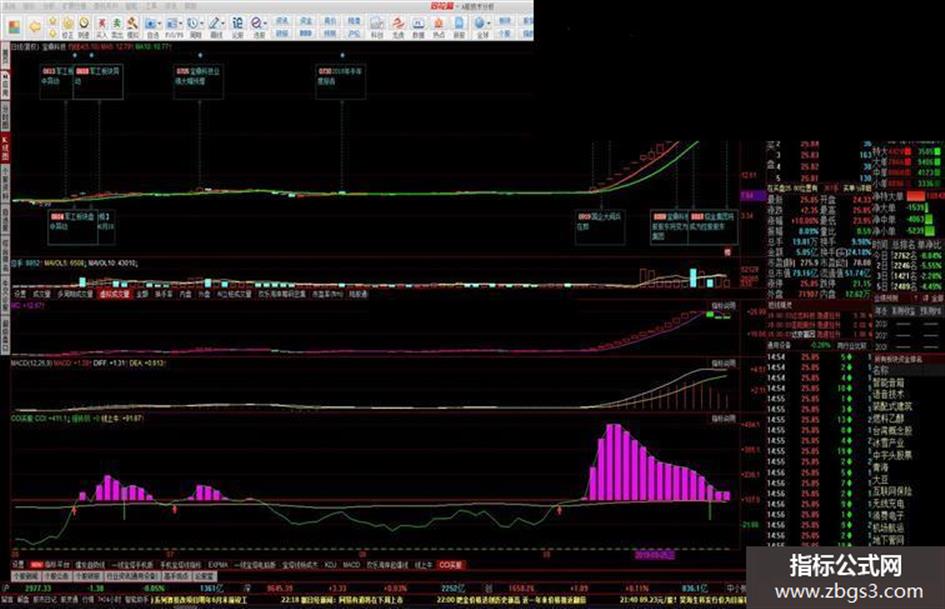Screen dimensions: 945x609
Task: Open the 龙虎 ranking icon
Action: pos(397,27)
